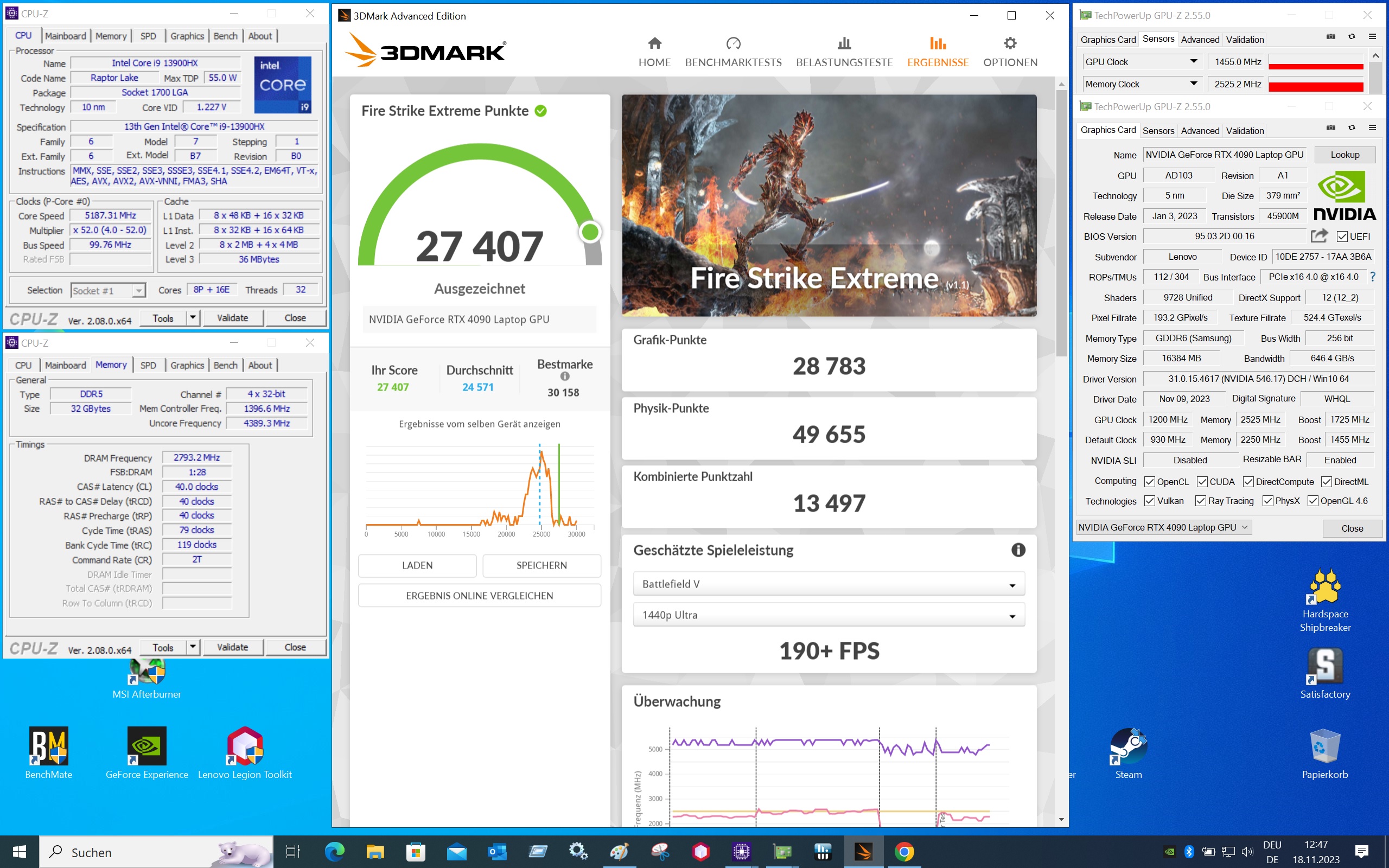Open 3DMark Home icon
The width and height of the screenshot is (1389, 868).
[654, 43]
